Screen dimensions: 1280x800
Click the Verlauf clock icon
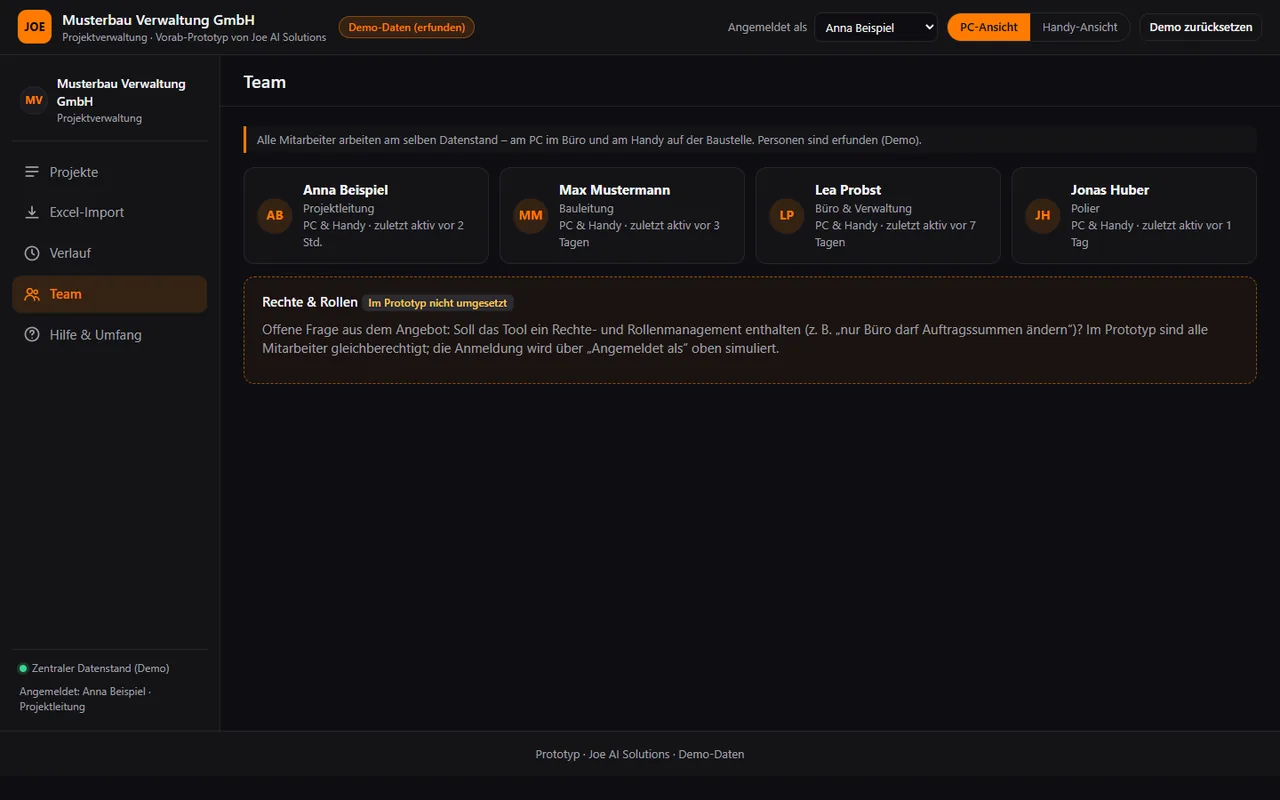coord(32,253)
